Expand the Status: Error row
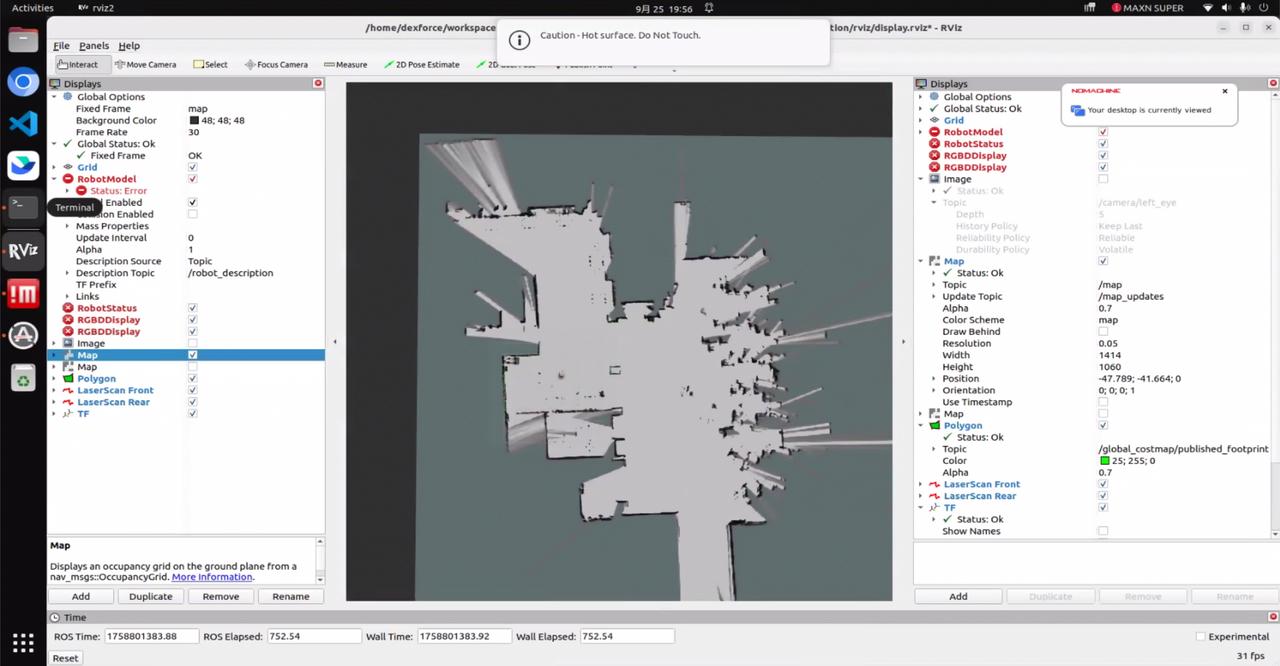This screenshot has height=666, width=1280. coord(67,191)
